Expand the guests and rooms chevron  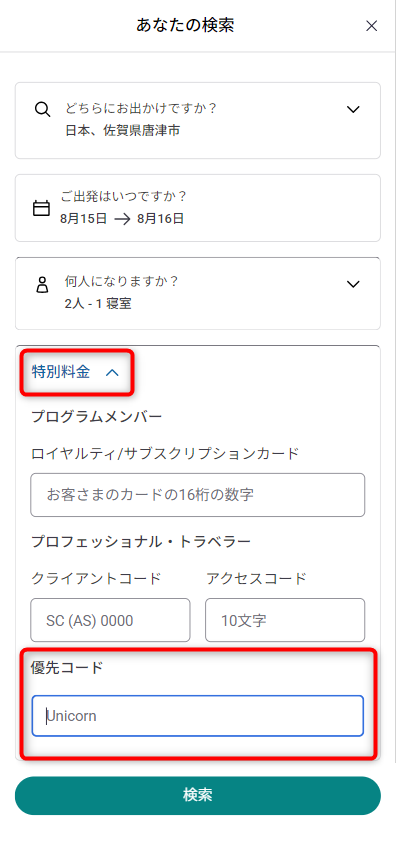click(353, 284)
